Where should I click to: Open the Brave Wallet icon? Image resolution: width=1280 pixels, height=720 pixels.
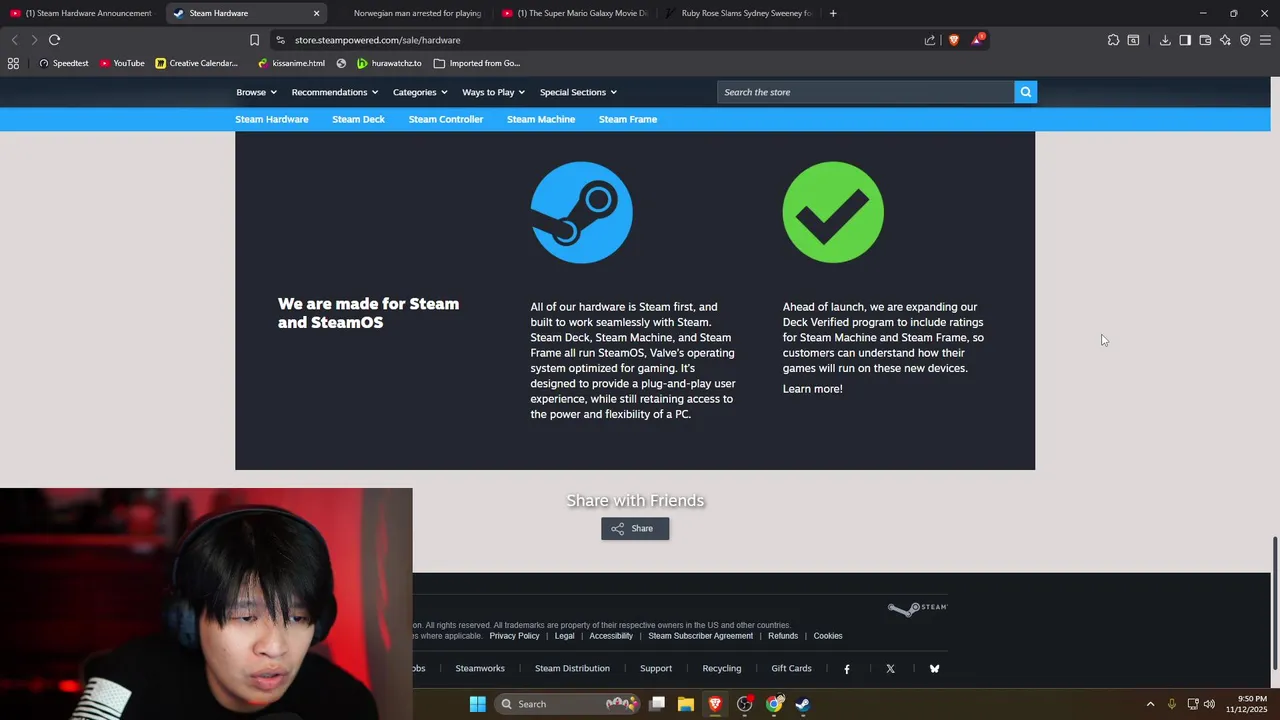click(1205, 40)
